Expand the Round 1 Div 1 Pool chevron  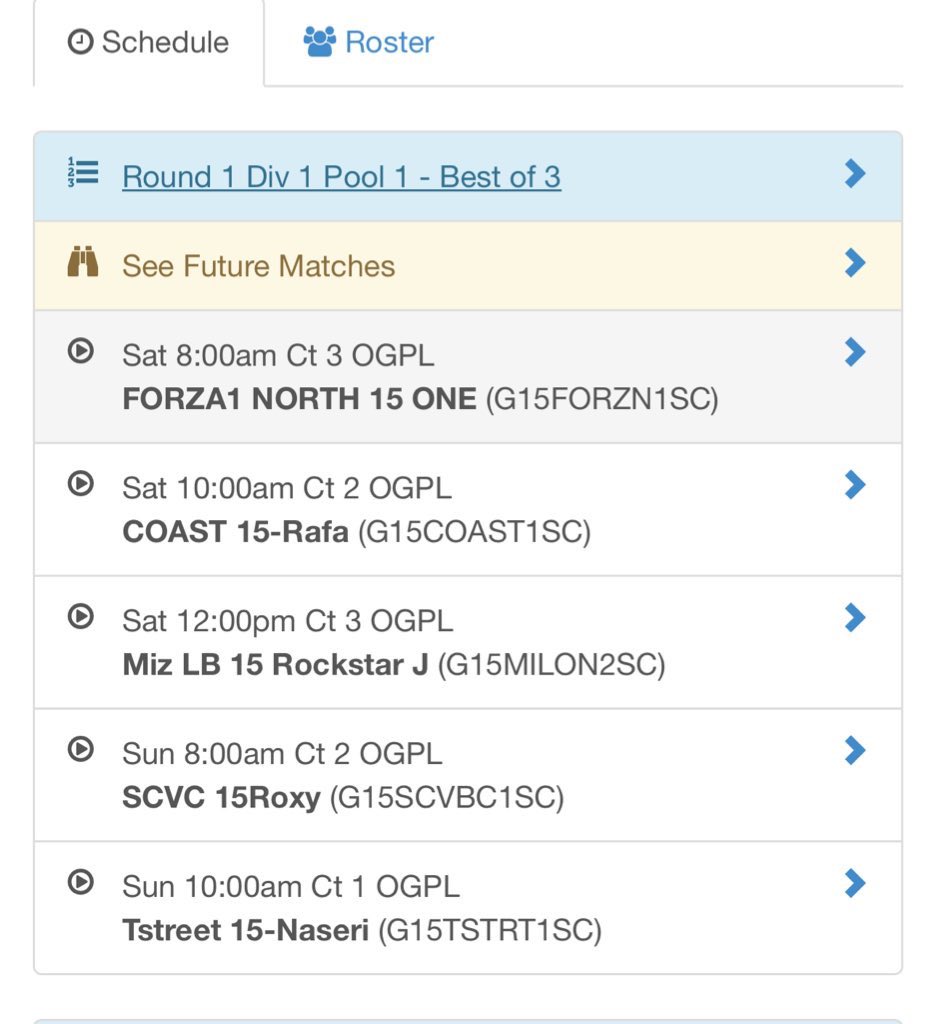[854, 174]
